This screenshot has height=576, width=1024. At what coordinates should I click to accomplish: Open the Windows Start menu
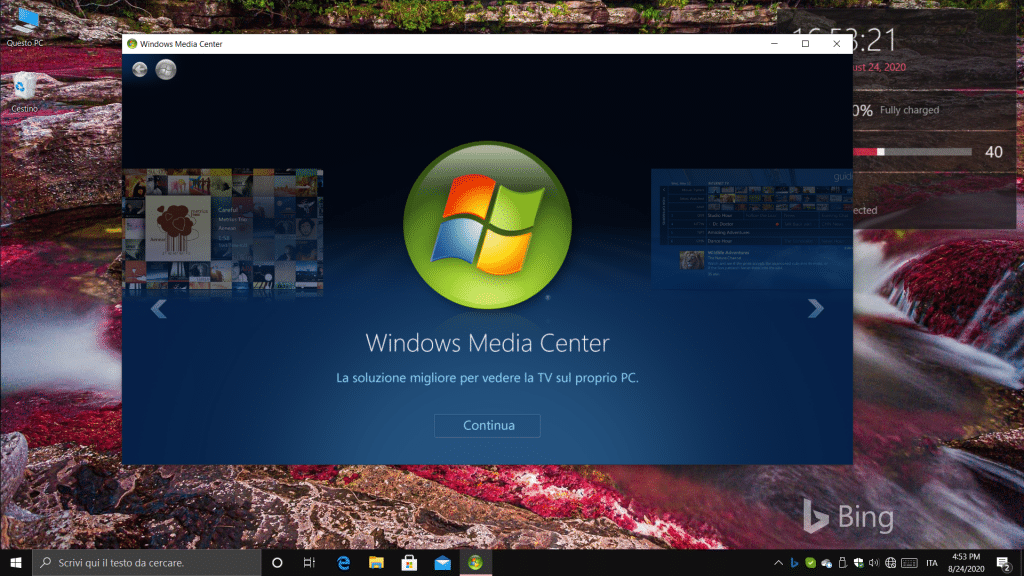(15, 563)
